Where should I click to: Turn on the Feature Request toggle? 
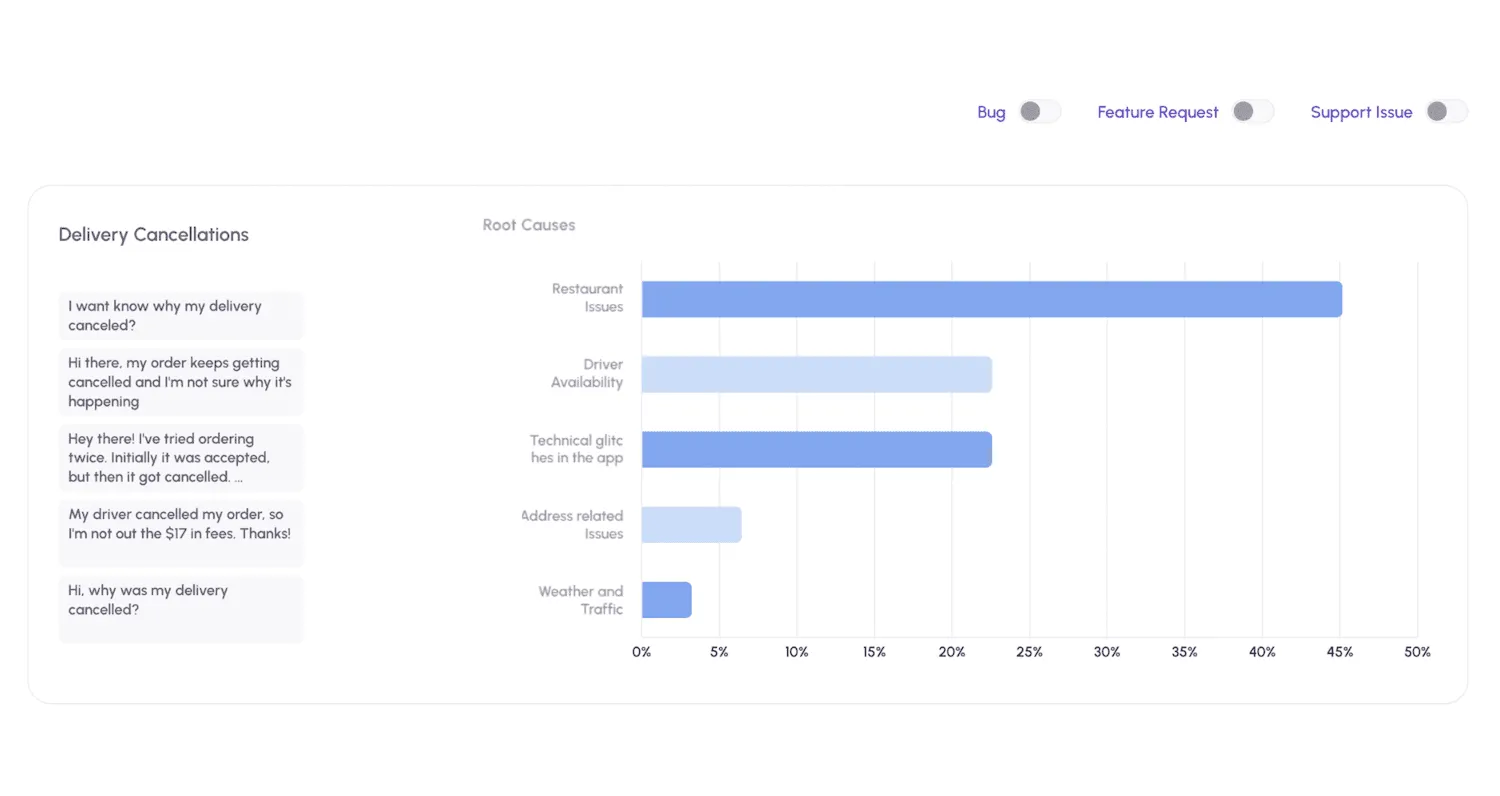(1252, 112)
